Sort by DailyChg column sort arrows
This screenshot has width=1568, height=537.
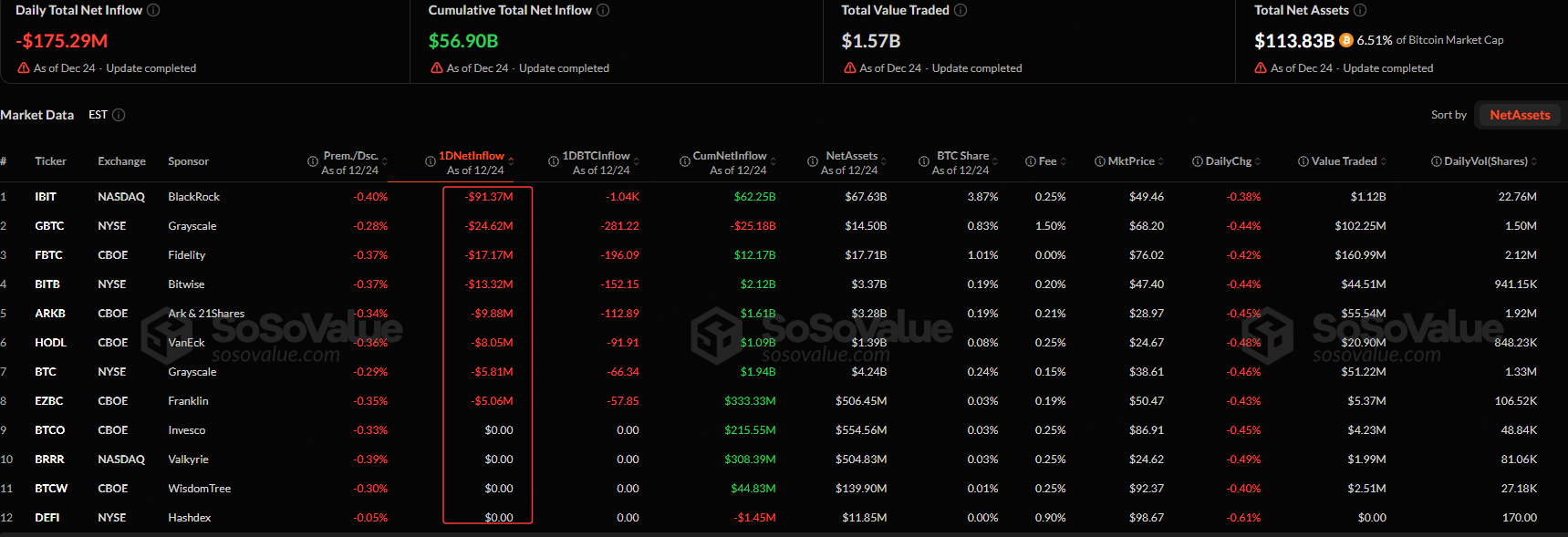pyautogui.click(x=1258, y=161)
